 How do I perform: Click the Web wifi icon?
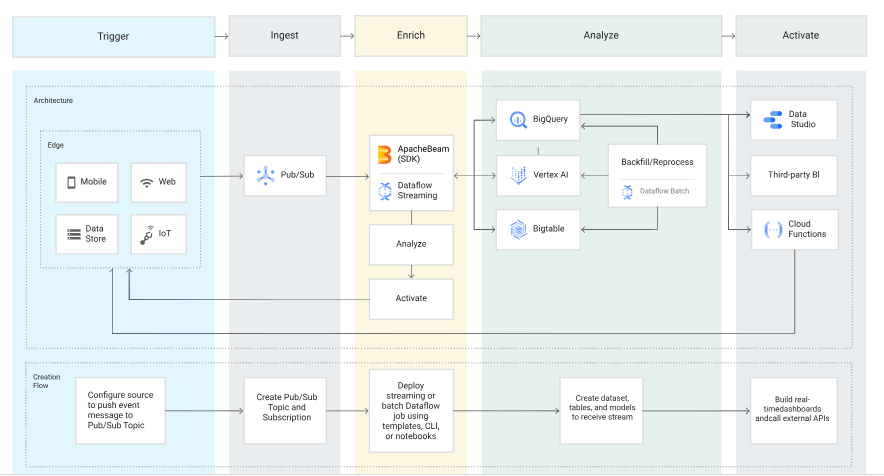coord(146,182)
